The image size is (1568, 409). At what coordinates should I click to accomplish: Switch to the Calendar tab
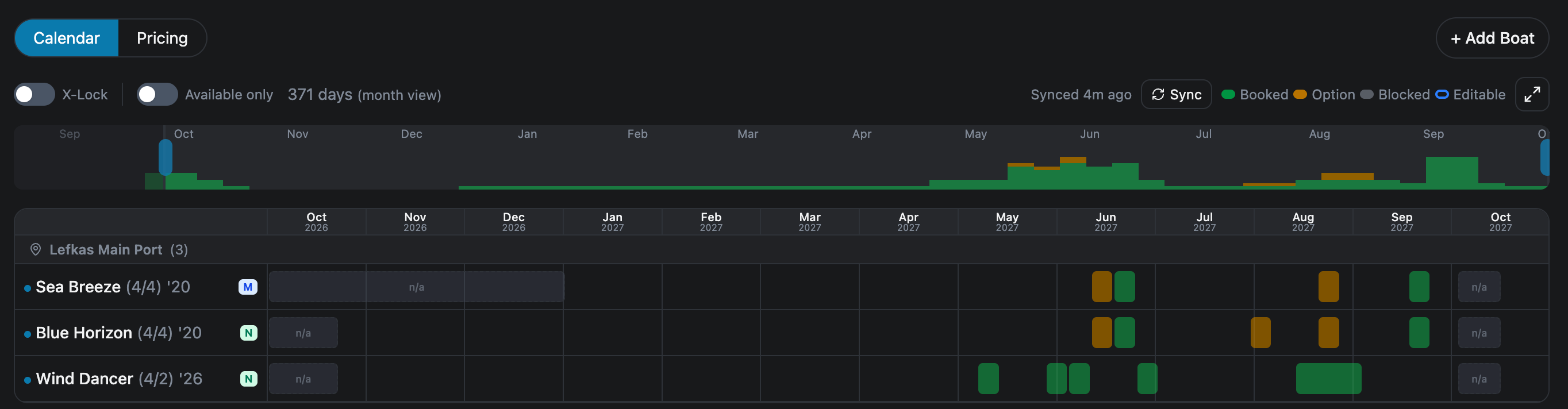[x=67, y=38]
